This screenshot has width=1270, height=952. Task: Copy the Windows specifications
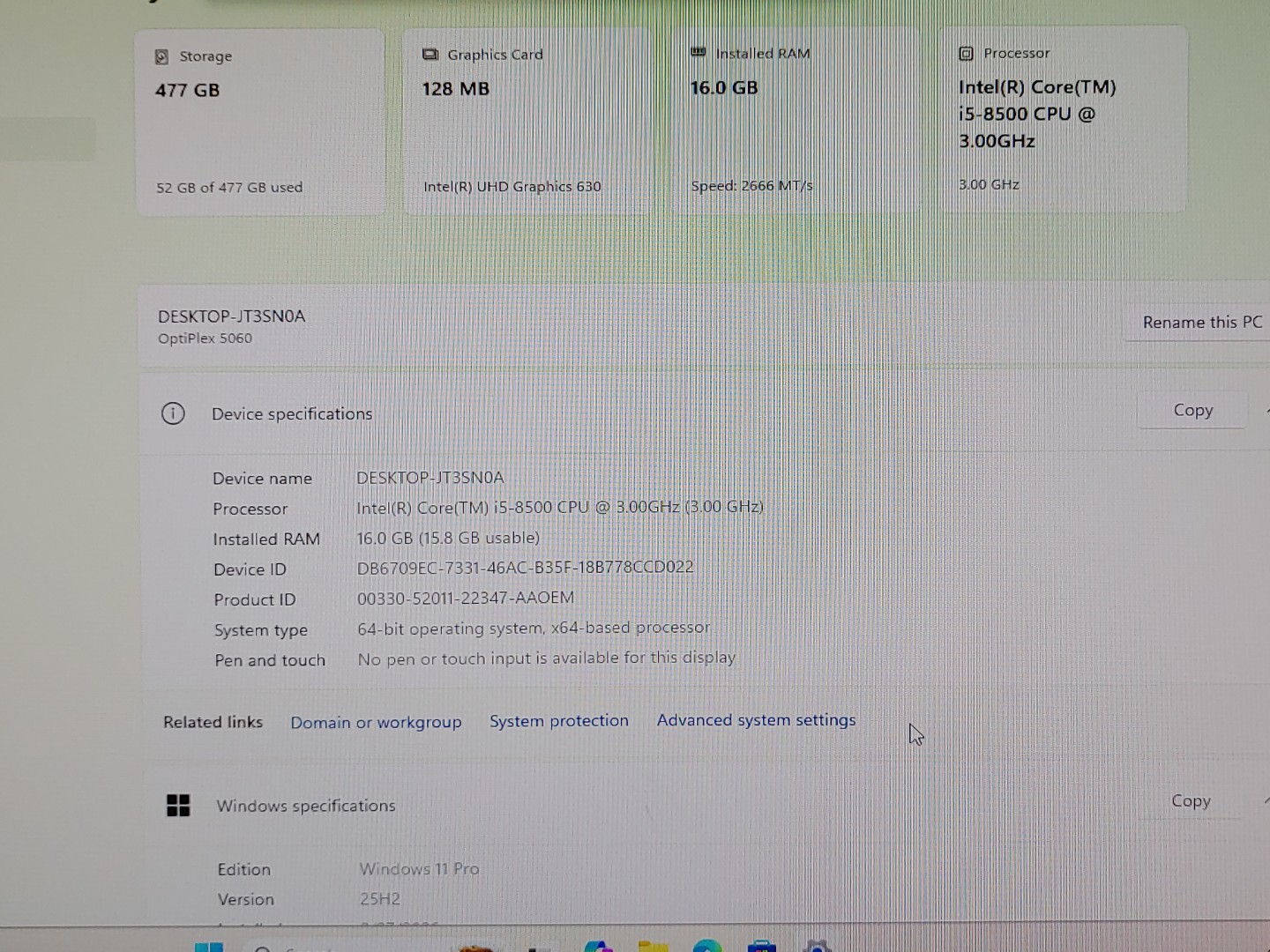pos(1191,800)
